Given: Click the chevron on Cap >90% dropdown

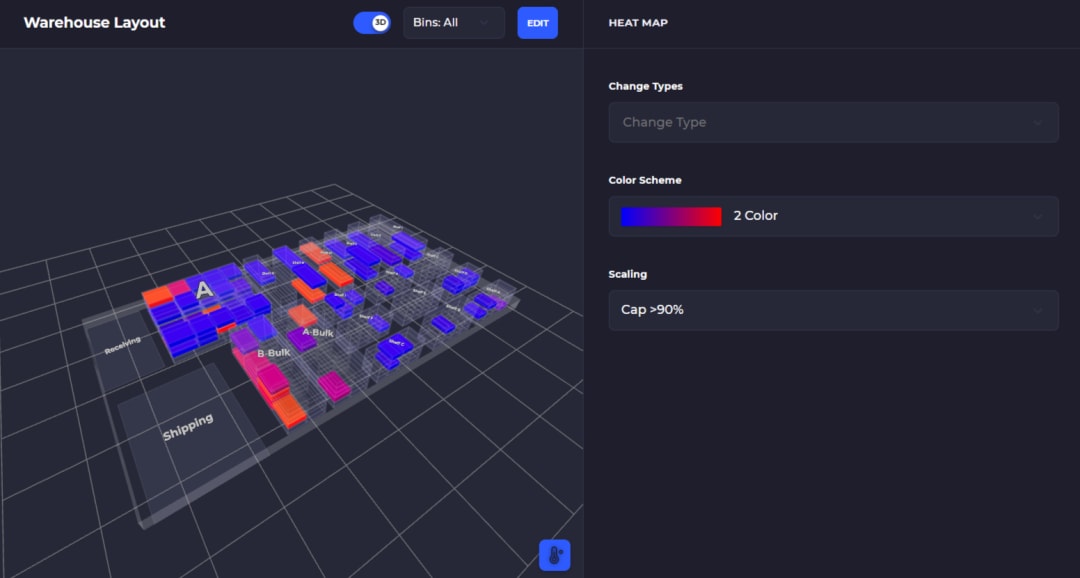Looking at the screenshot, I should [1037, 310].
